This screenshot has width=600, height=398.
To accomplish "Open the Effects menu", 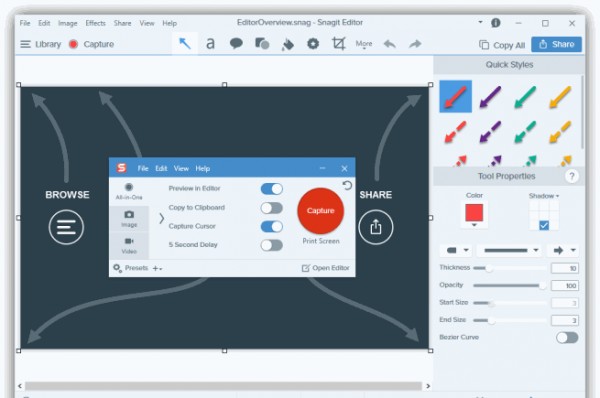I will point(95,23).
